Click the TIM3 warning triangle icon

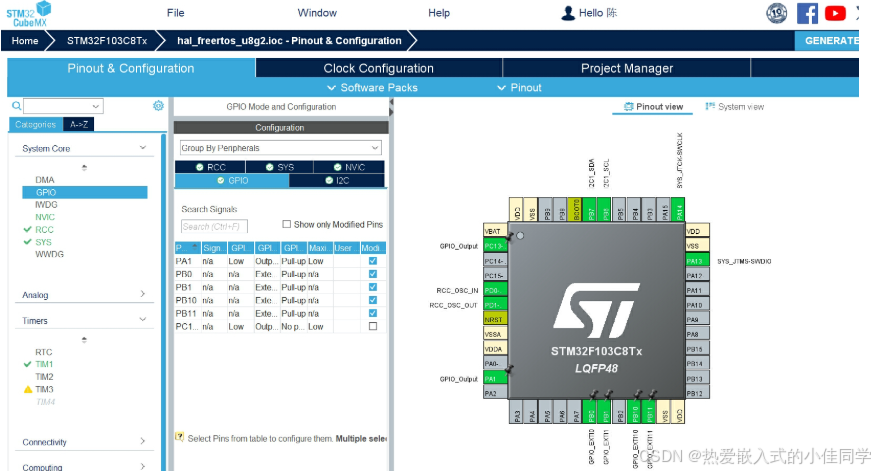click(28, 390)
